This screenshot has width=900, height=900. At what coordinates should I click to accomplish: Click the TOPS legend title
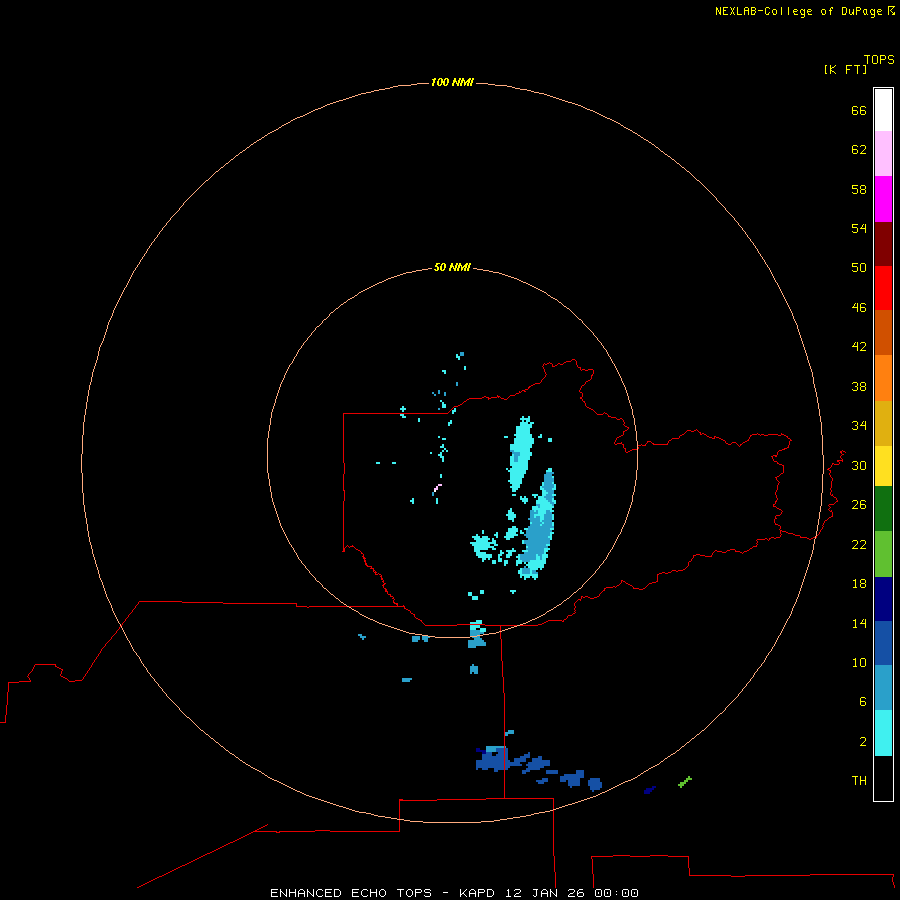(x=879, y=60)
